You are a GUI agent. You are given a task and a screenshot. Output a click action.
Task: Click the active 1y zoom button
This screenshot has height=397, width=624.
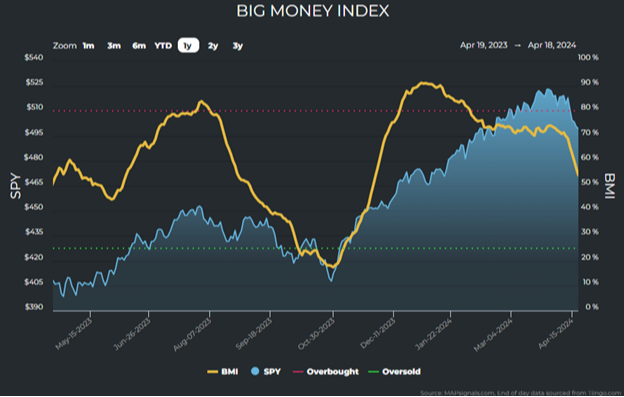[188, 45]
